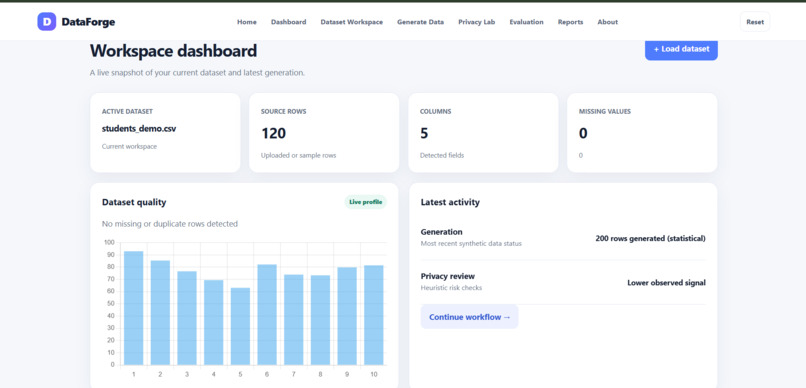
Task: Click the Dataset quality card title
Action: [x=134, y=202]
